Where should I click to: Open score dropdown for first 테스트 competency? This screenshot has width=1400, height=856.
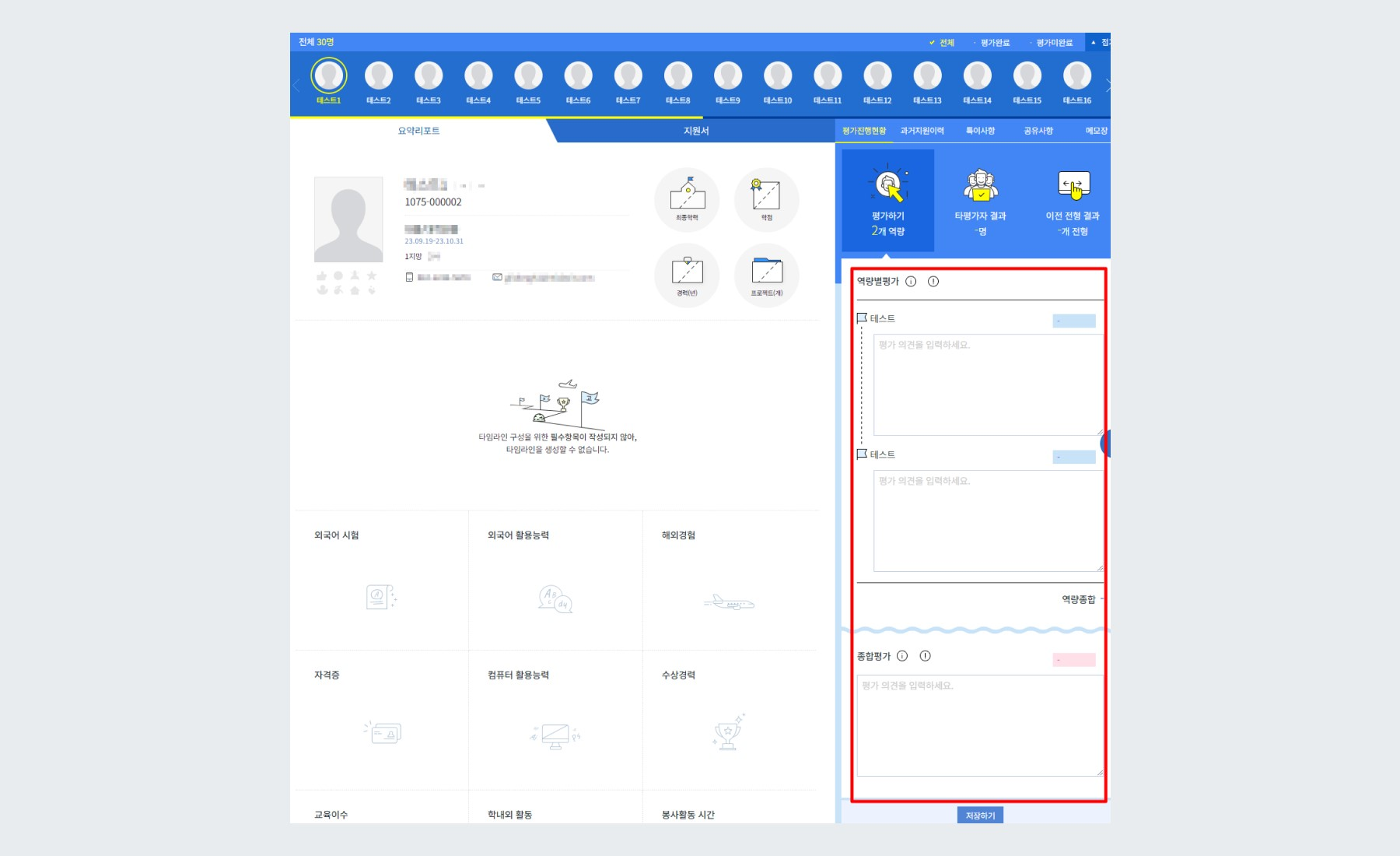(1074, 321)
